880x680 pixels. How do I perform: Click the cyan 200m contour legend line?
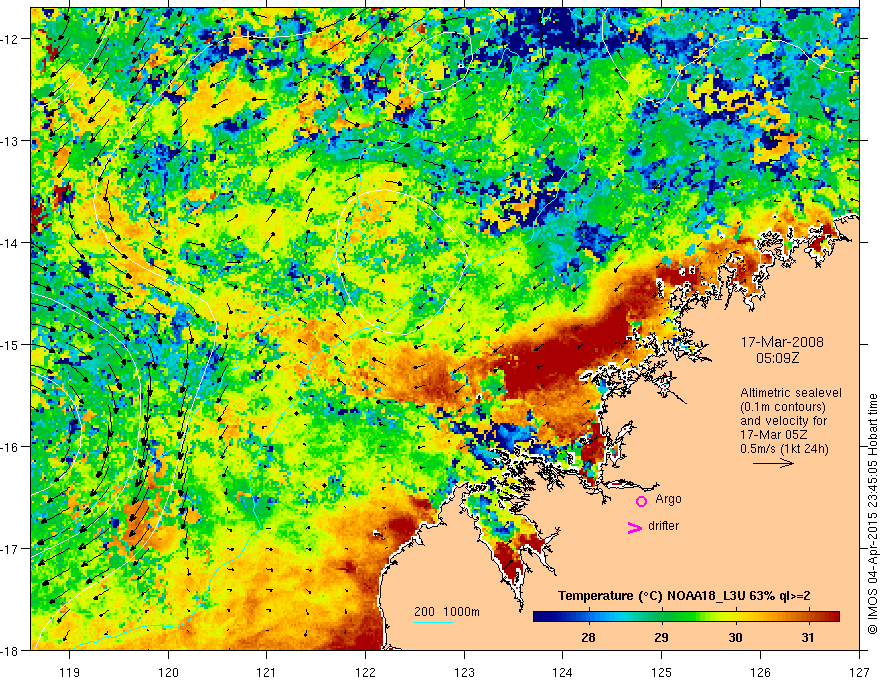point(434,622)
